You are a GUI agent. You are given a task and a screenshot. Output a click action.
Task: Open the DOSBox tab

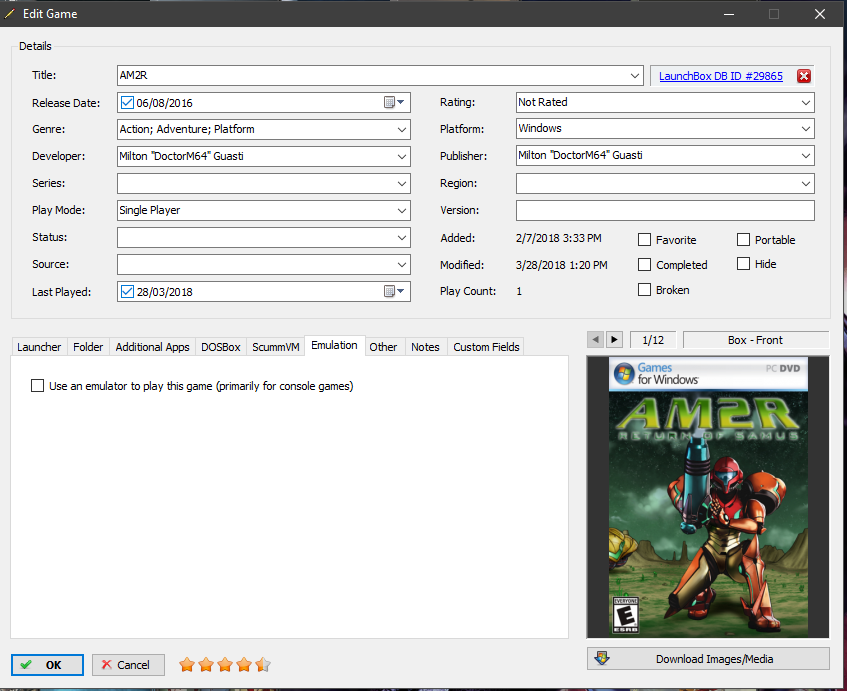[x=221, y=347]
